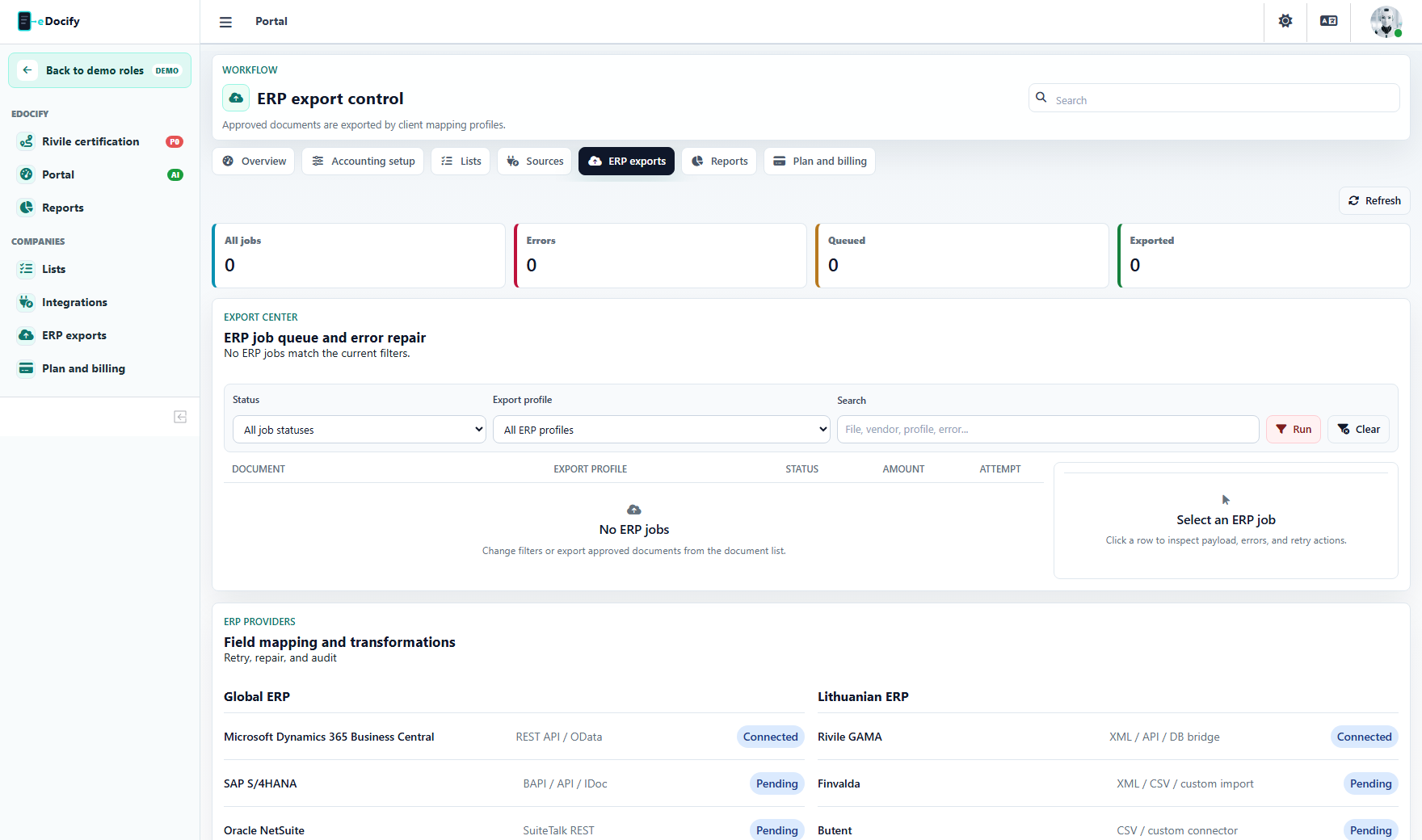This screenshot has height=840, width=1422.
Task: Click the EXPORT PROFILE column header
Action: [591, 469]
